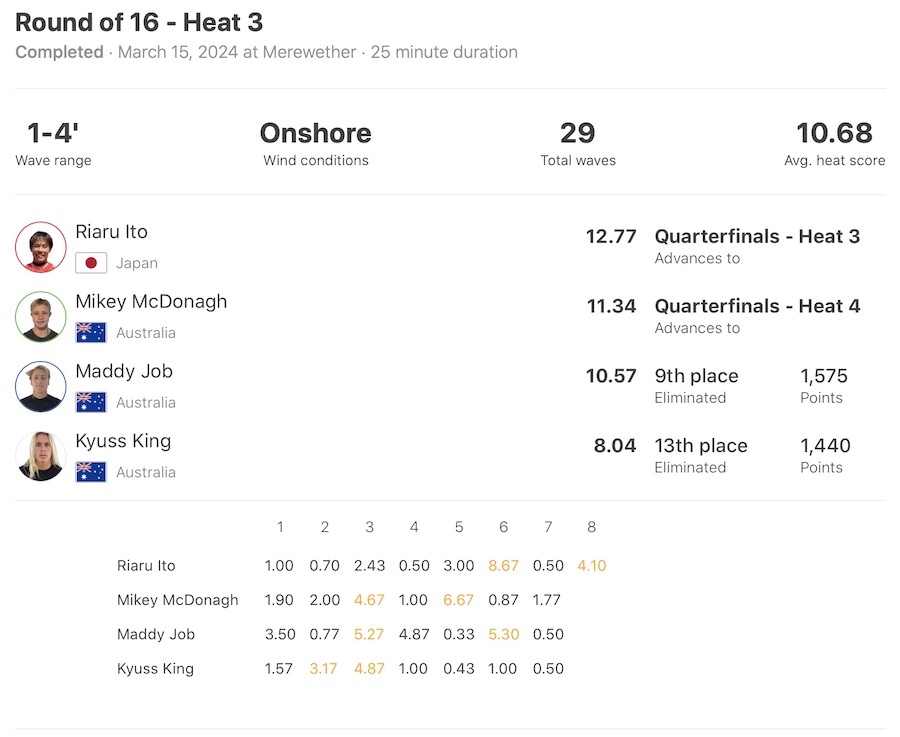
Task: Select the Mikey McDonagh name heading
Action: click(x=151, y=302)
